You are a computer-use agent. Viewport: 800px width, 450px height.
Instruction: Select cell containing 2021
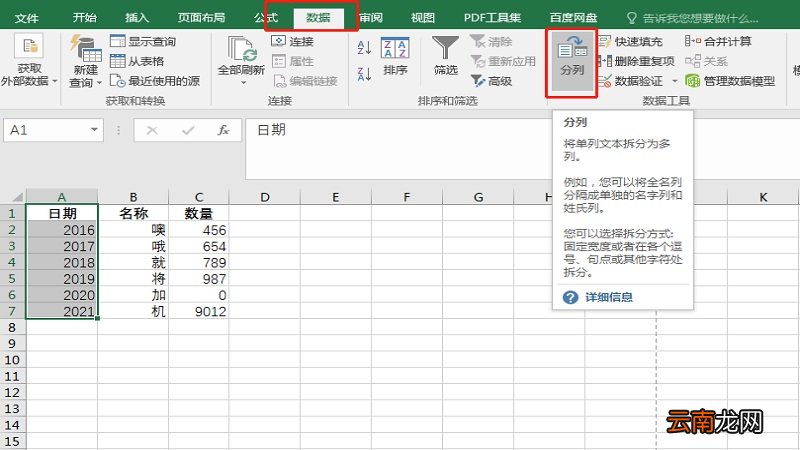click(62, 311)
